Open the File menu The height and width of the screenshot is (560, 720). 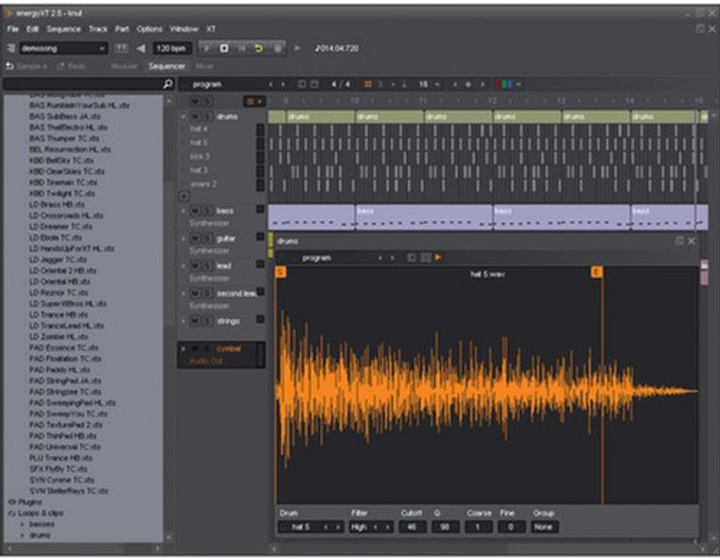(x=13, y=29)
